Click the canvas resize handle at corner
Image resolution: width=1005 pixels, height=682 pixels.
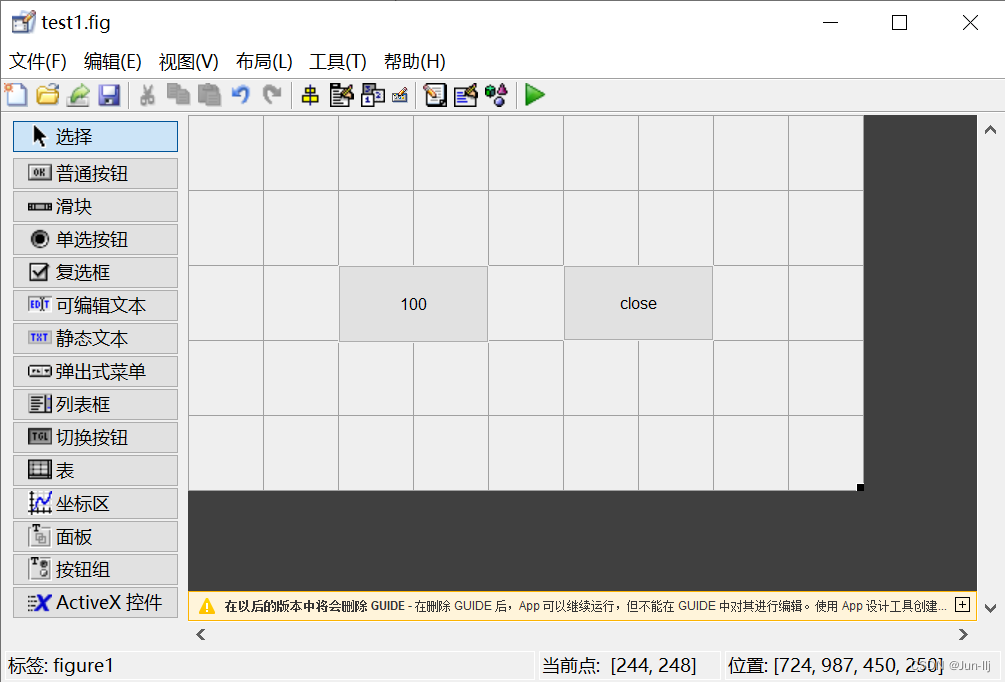(860, 488)
